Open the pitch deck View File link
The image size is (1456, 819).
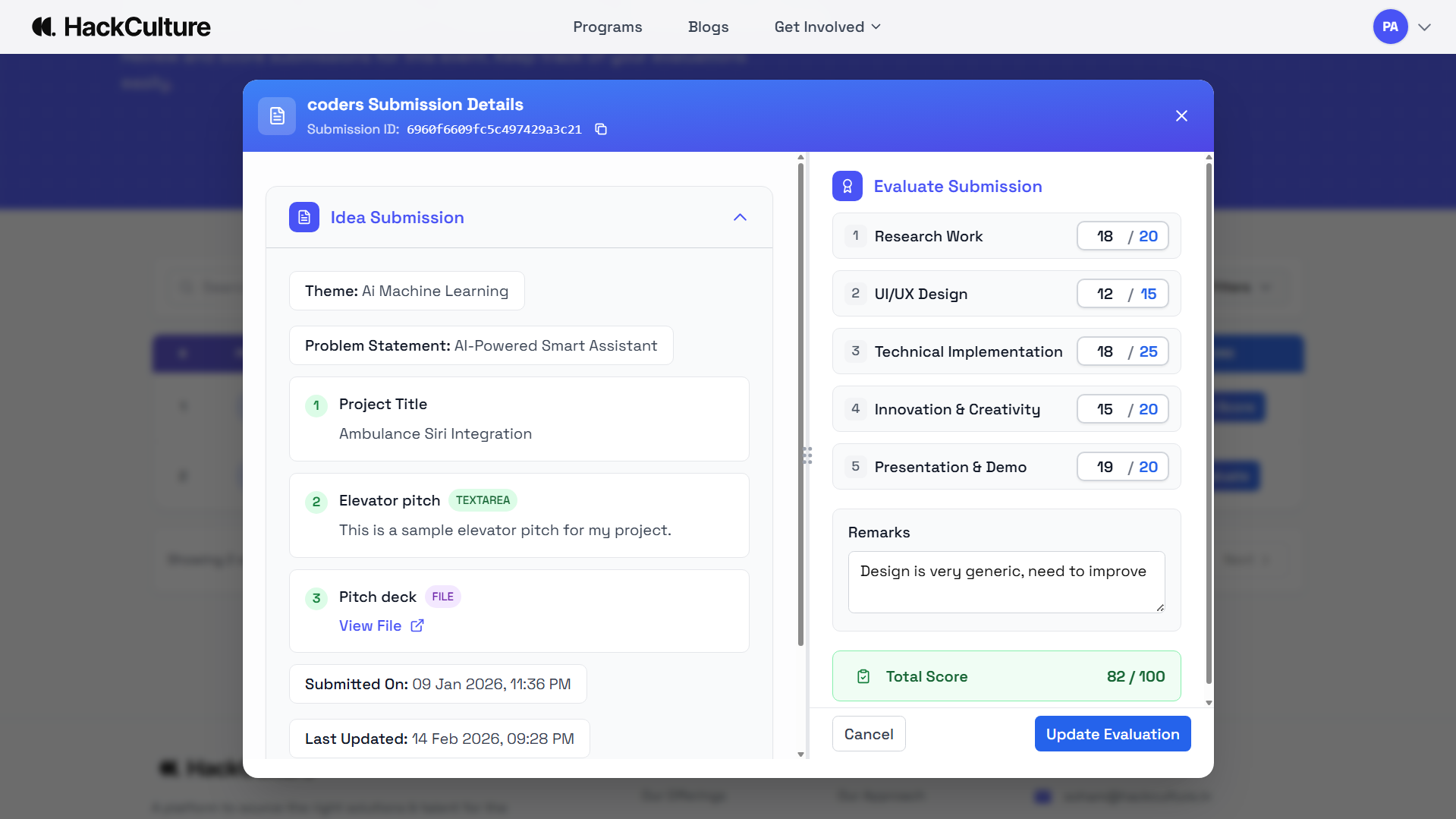[370, 625]
